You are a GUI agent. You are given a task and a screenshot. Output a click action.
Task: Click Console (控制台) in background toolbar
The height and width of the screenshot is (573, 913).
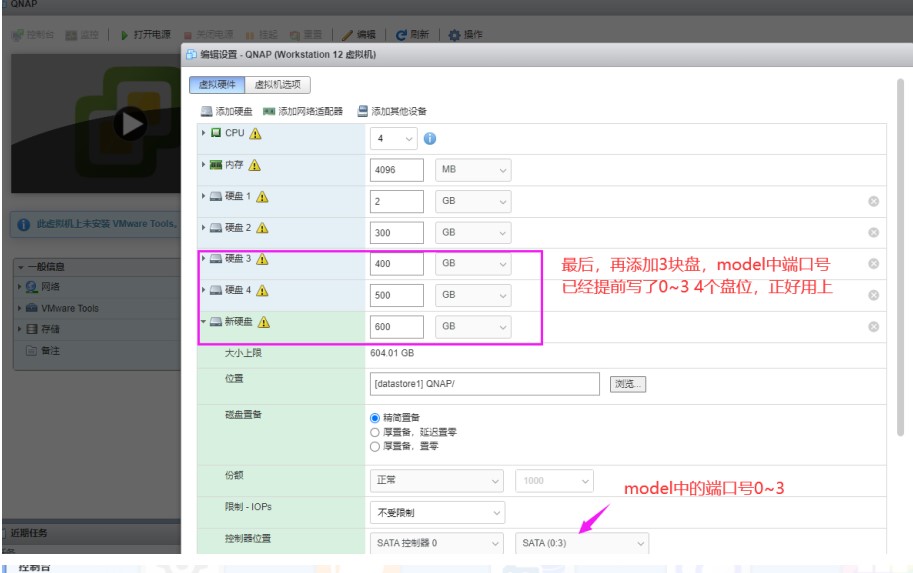click(33, 35)
